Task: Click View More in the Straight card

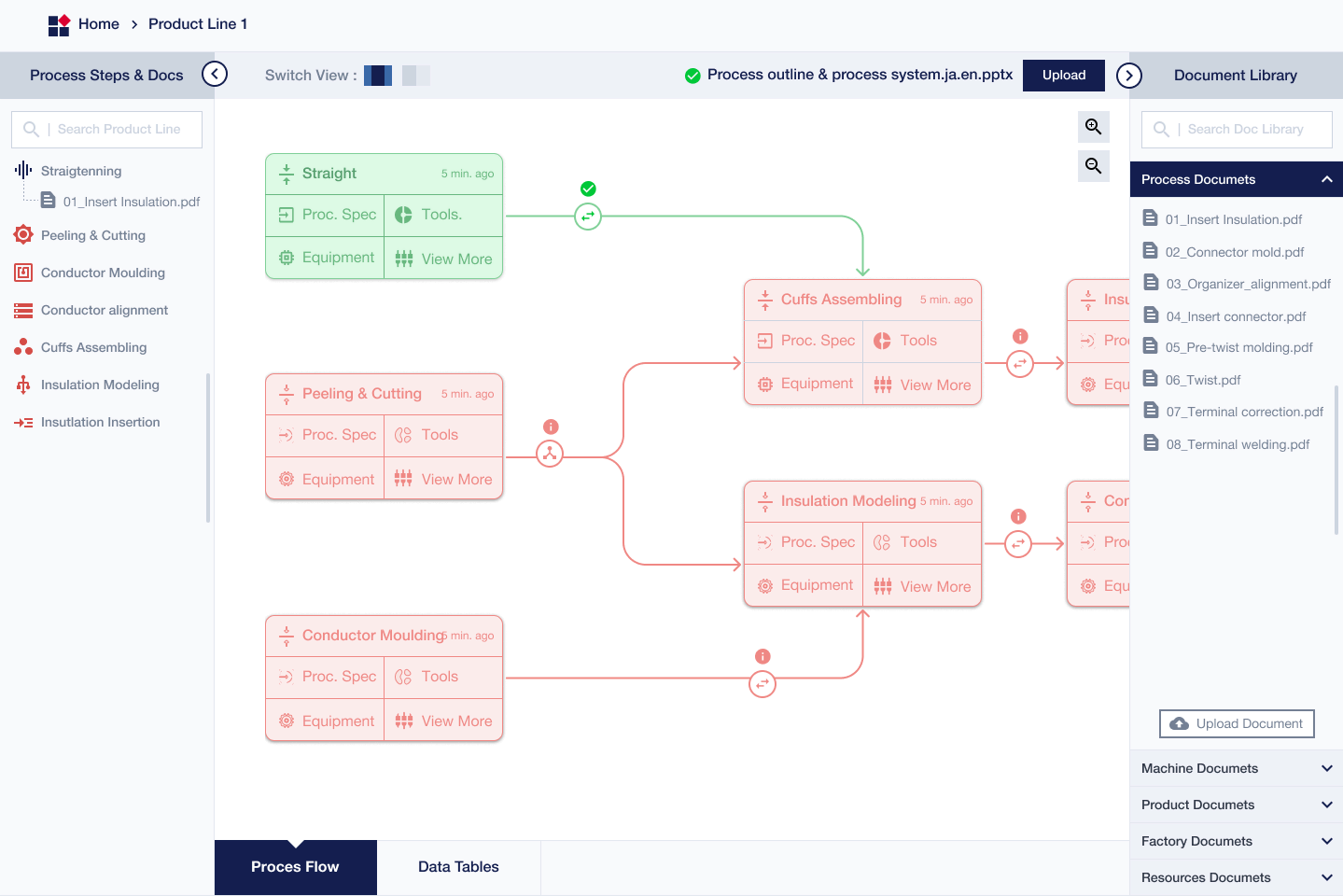Action: [444, 259]
